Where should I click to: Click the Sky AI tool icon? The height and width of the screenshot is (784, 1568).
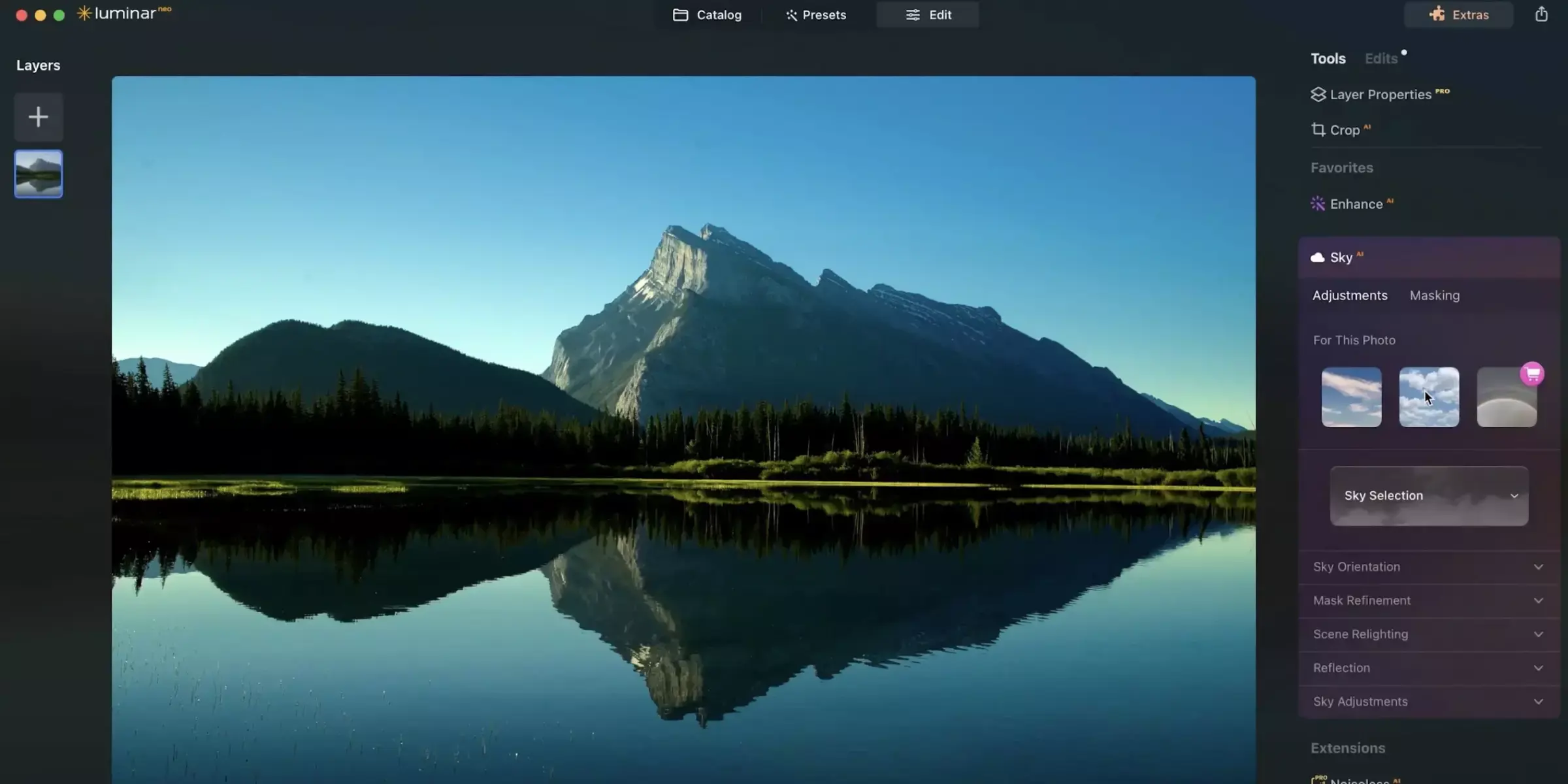[x=1317, y=258]
